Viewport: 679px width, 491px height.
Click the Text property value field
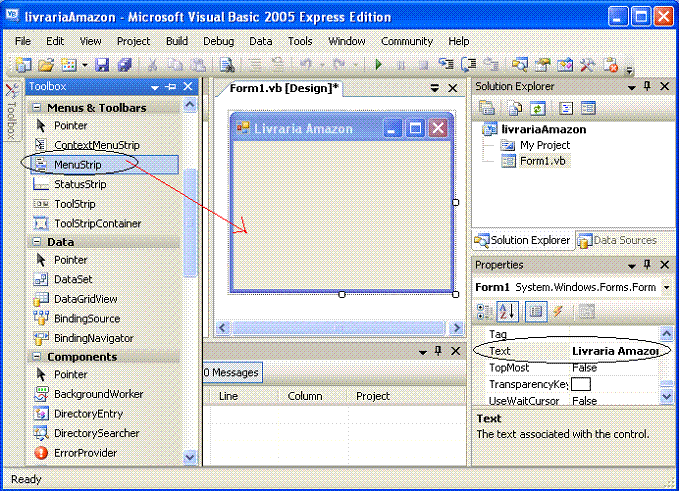coord(615,351)
